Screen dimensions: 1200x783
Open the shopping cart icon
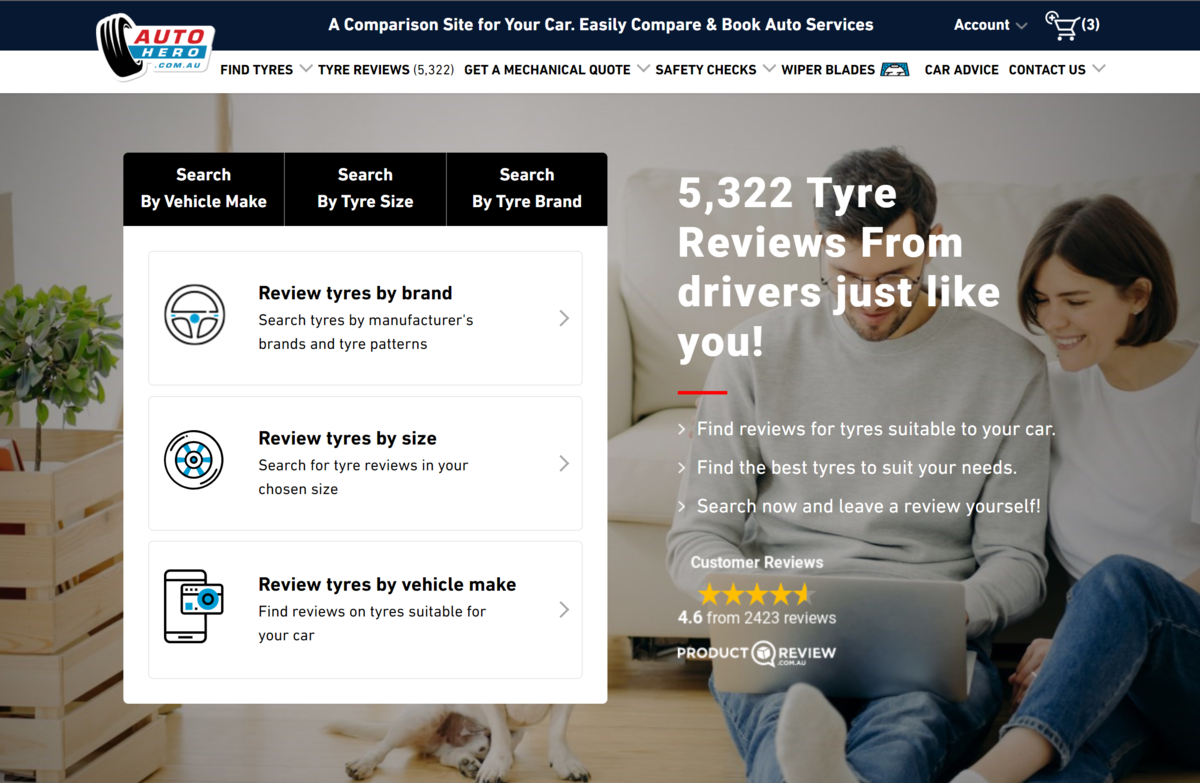1062,25
